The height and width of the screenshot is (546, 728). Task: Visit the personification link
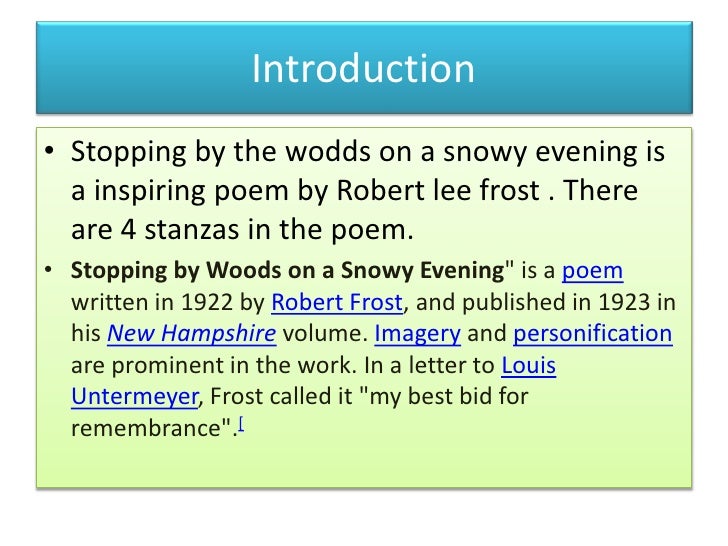593,334
